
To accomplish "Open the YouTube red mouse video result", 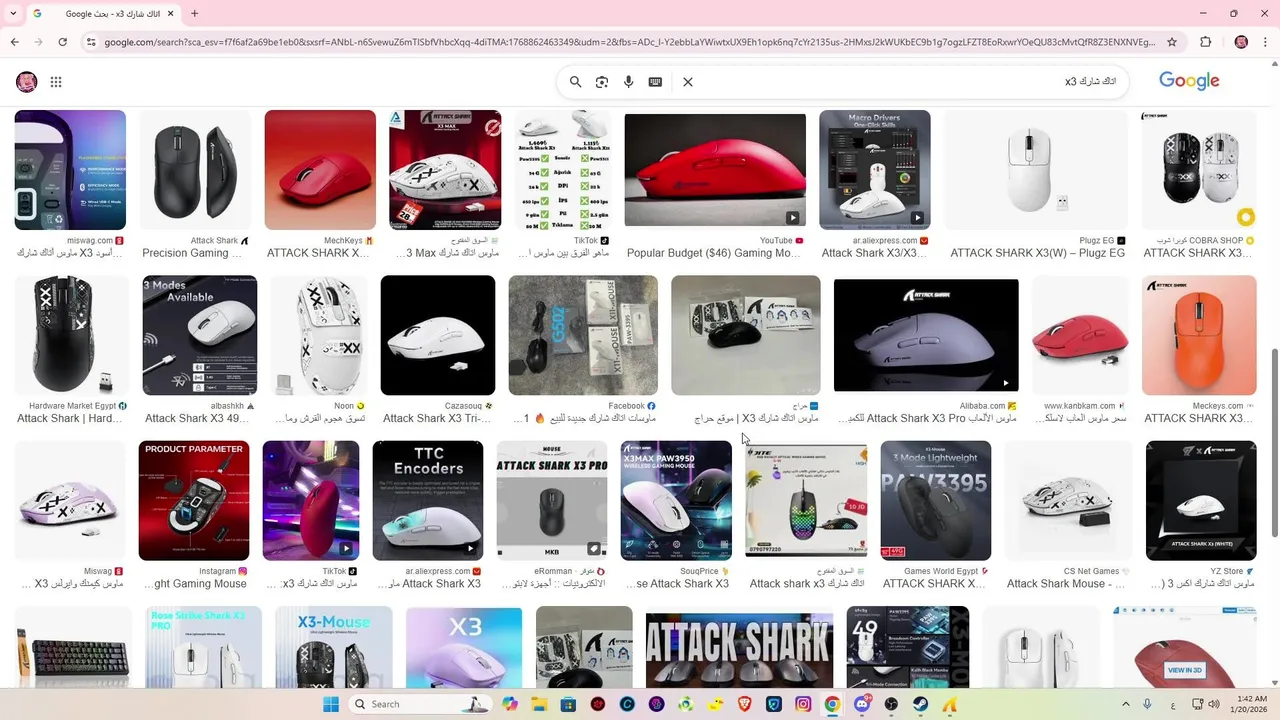I will 715,170.
